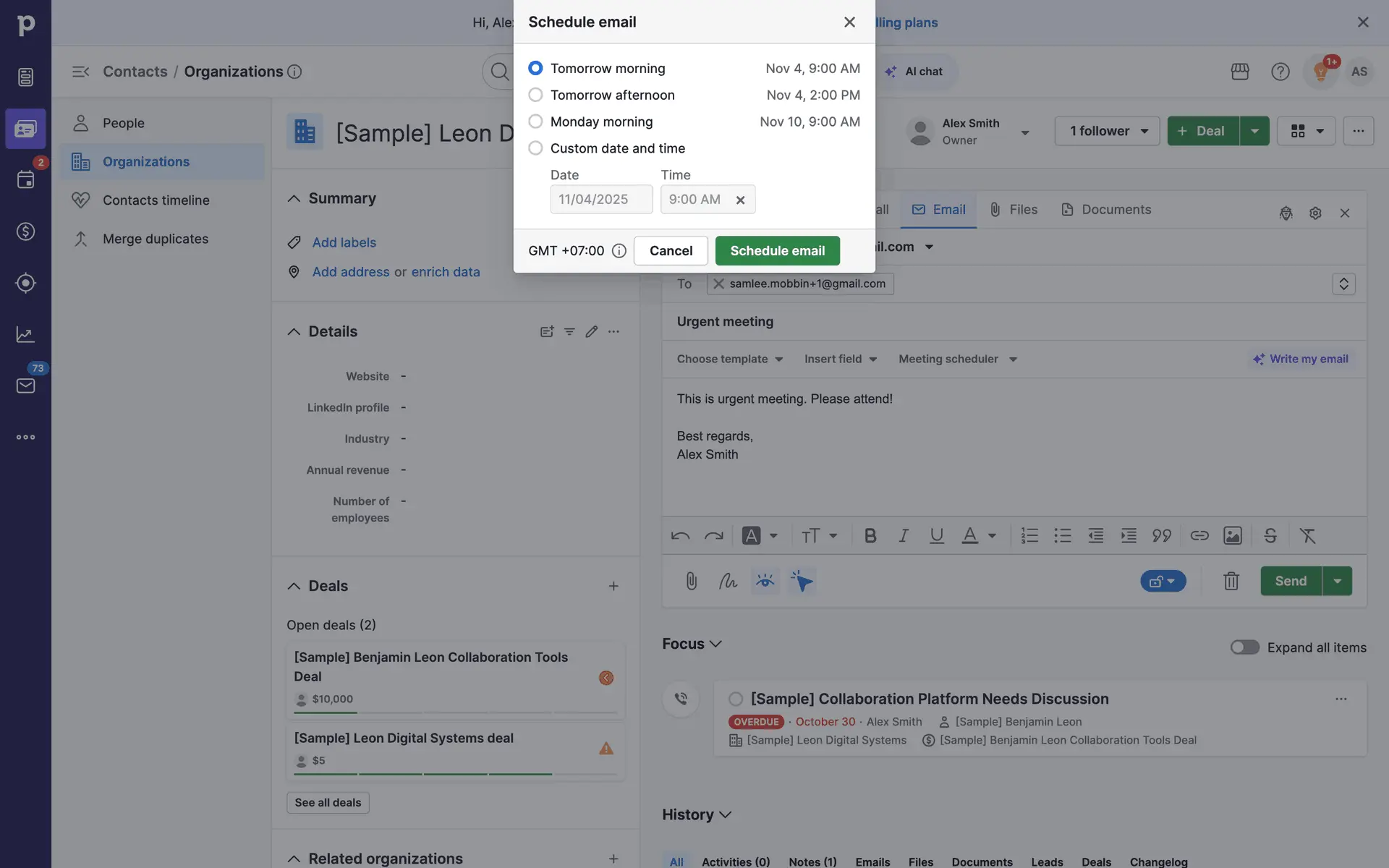The image size is (1389, 868).
Task: Open the Documents tab
Action: (x=1105, y=210)
